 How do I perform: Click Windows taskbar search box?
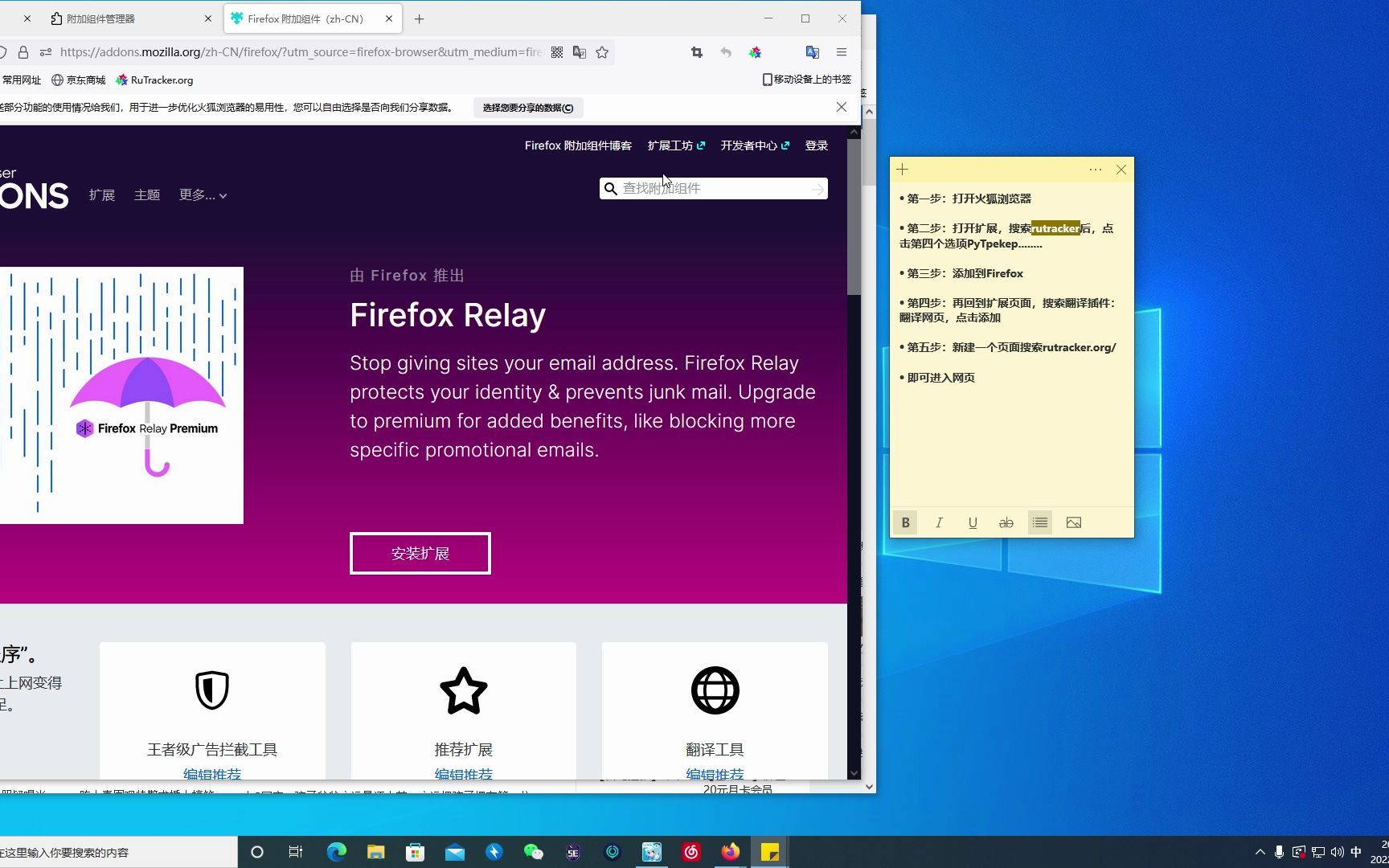[119, 852]
